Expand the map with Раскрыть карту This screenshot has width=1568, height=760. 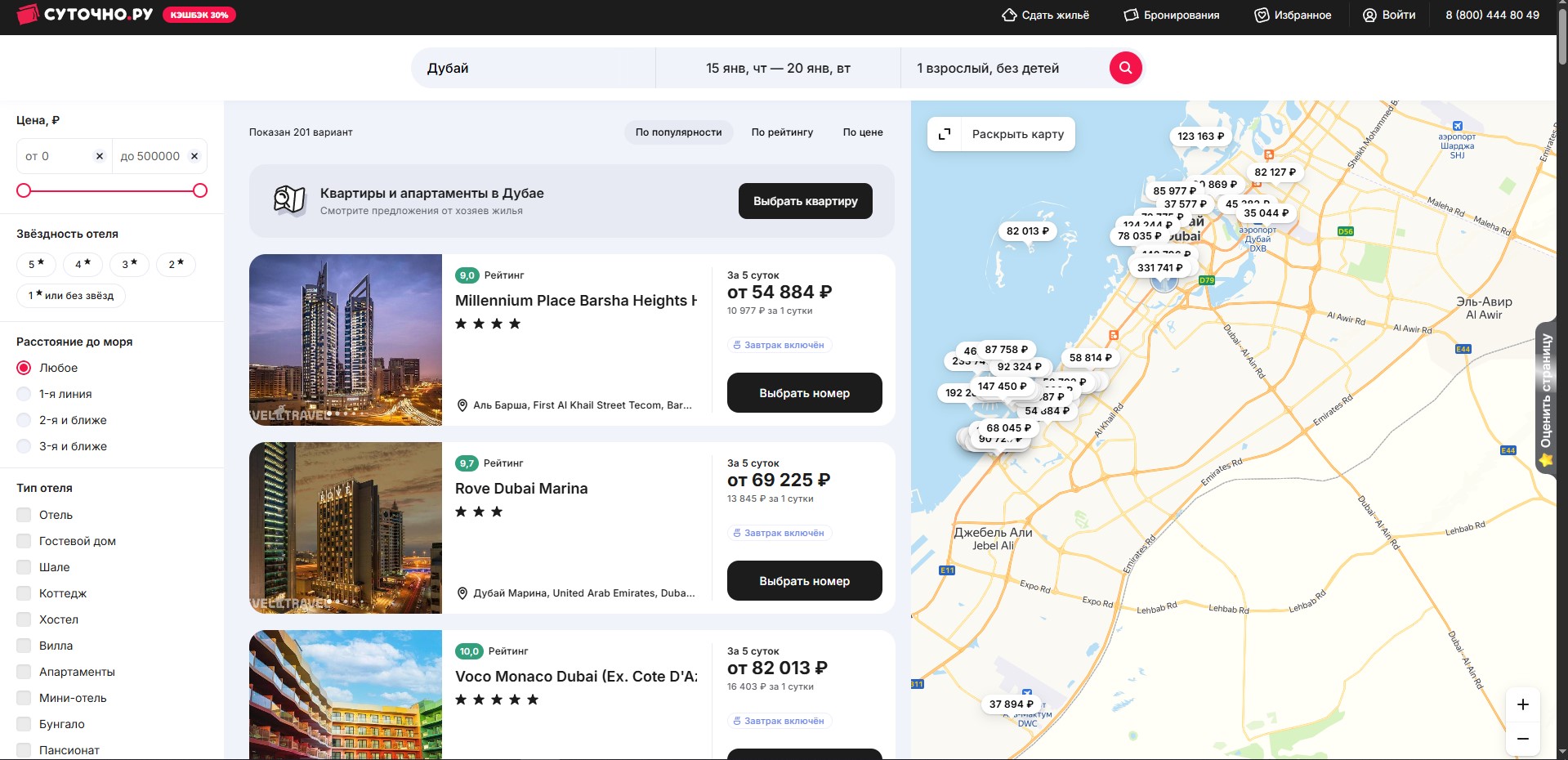[x=1001, y=134]
